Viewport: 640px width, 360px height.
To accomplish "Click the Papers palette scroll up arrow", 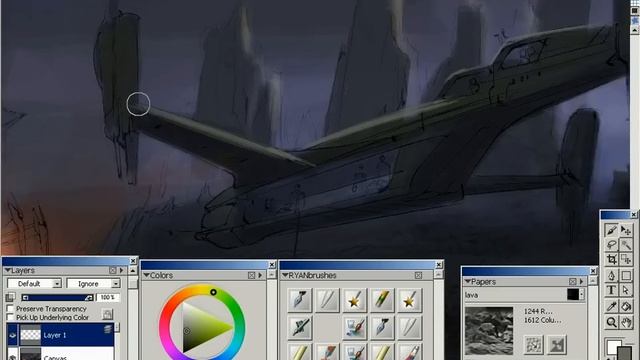I will (593, 282).
